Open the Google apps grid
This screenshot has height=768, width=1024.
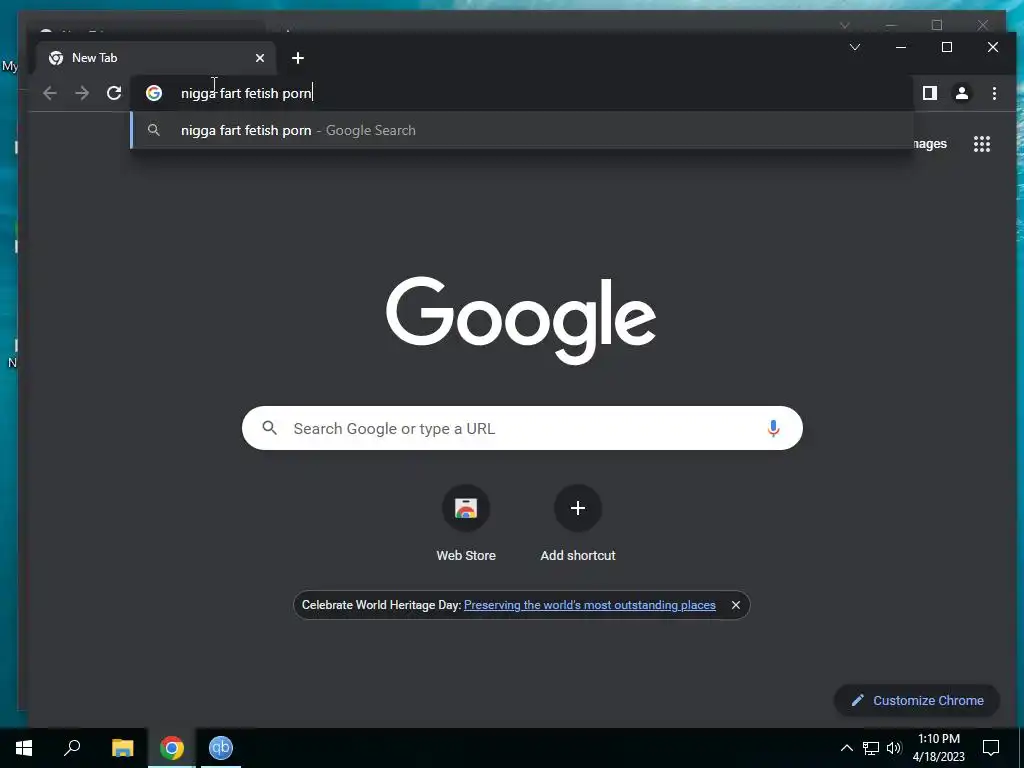click(982, 144)
